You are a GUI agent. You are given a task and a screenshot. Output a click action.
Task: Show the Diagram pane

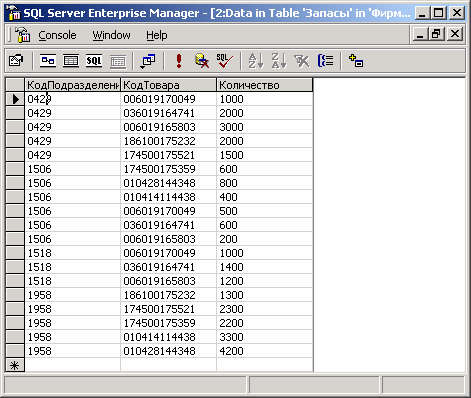click(x=48, y=61)
